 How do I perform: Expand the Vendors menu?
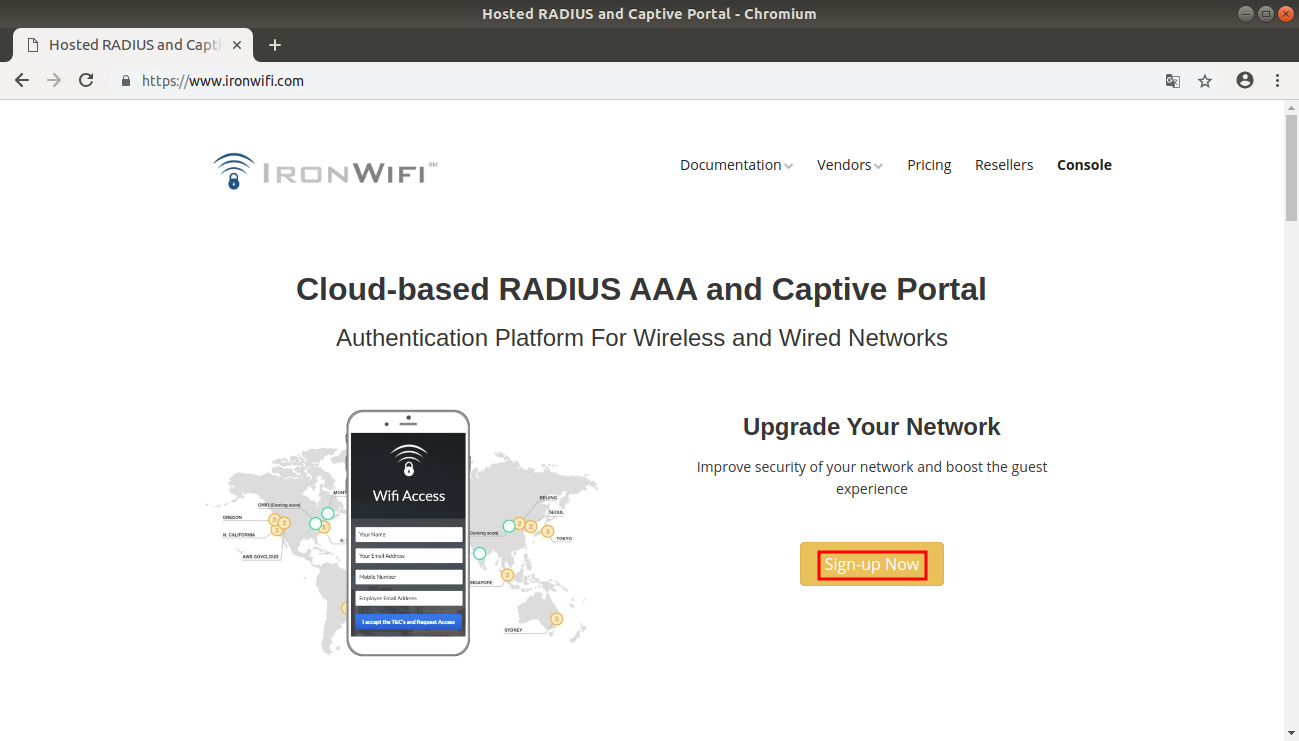pos(850,165)
